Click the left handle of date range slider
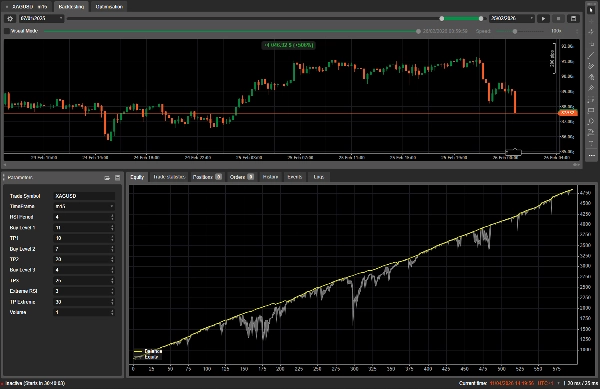This screenshot has width=600, height=389. [x=442, y=18]
